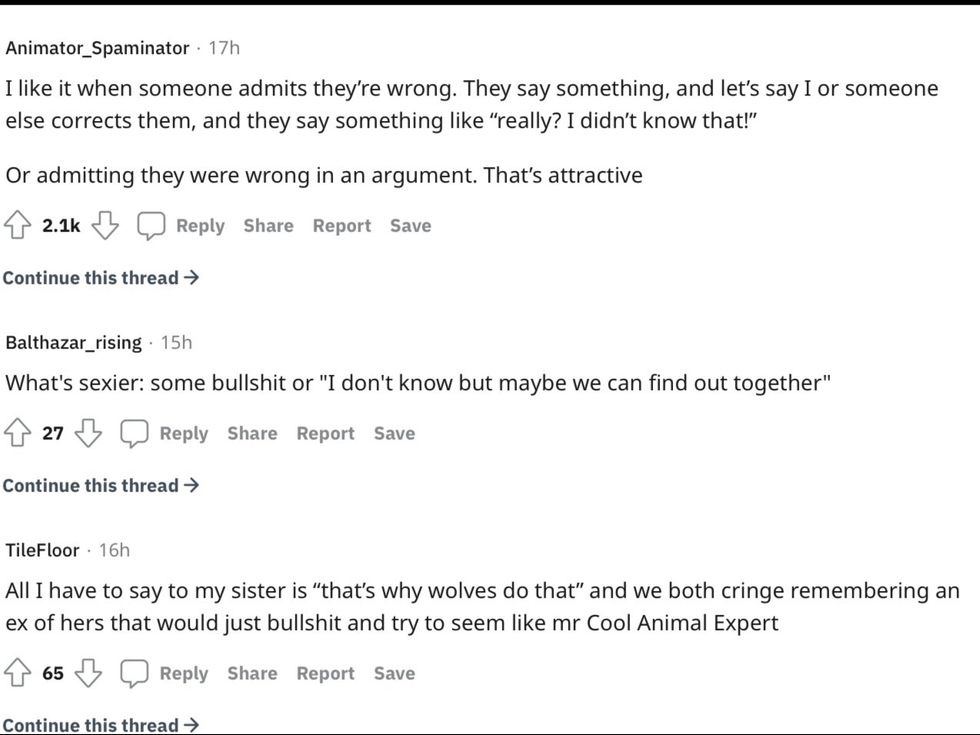980x735 pixels.
Task: Report Balthazar_rising's comment
Action: [325, 434]
